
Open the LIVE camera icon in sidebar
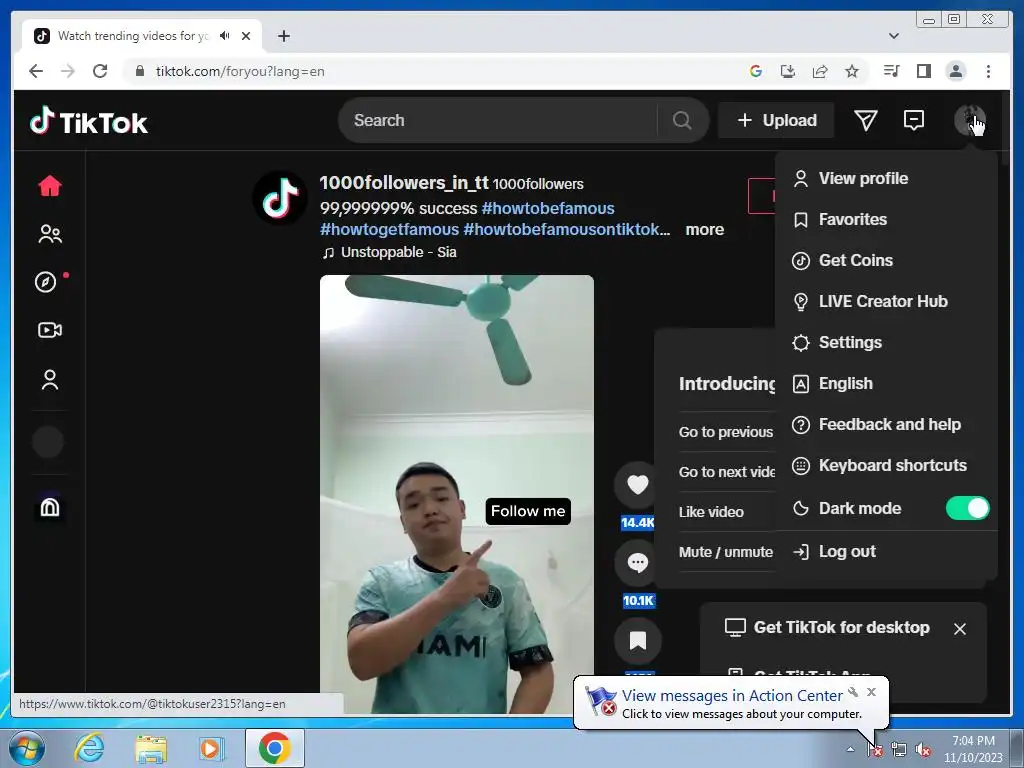[x=50, y=330]
